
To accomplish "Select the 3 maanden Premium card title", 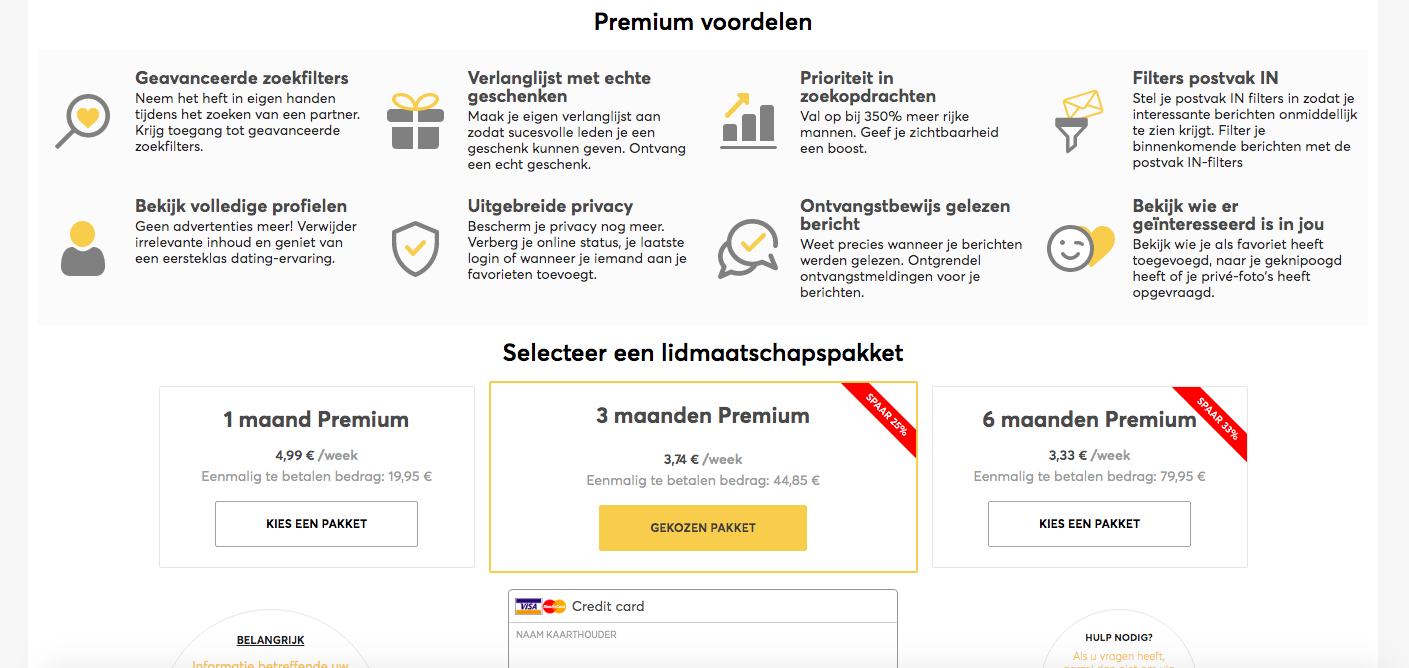I will (x=703, y=415).
